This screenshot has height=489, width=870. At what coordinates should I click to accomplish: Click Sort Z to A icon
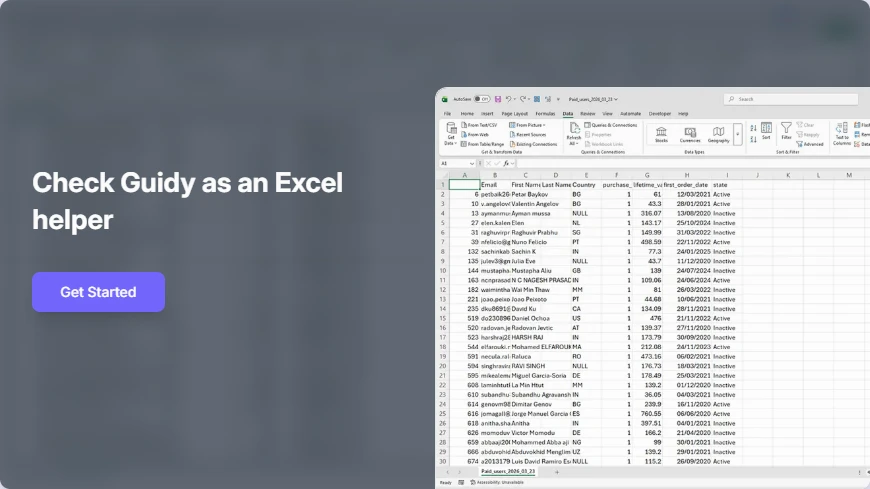(x=753, y=139)
